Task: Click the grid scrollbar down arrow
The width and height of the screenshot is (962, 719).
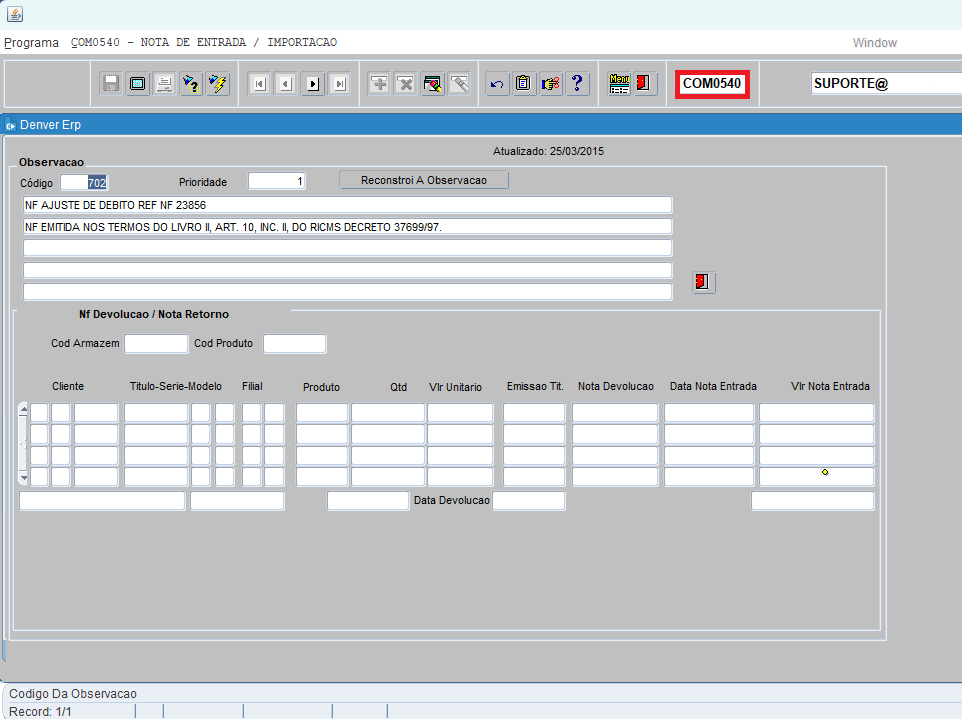Action: (23, 477)
